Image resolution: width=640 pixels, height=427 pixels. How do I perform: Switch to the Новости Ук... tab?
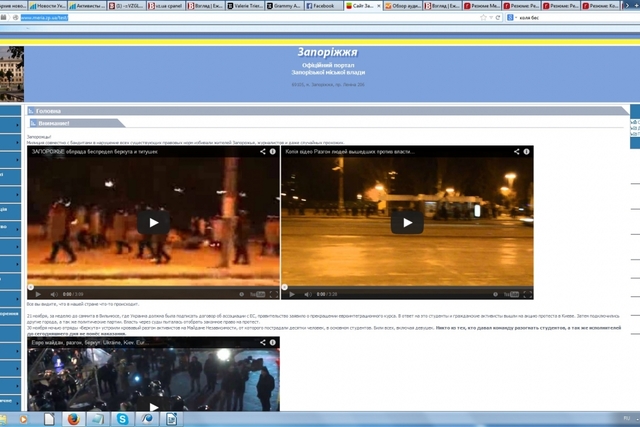point(47,6)
